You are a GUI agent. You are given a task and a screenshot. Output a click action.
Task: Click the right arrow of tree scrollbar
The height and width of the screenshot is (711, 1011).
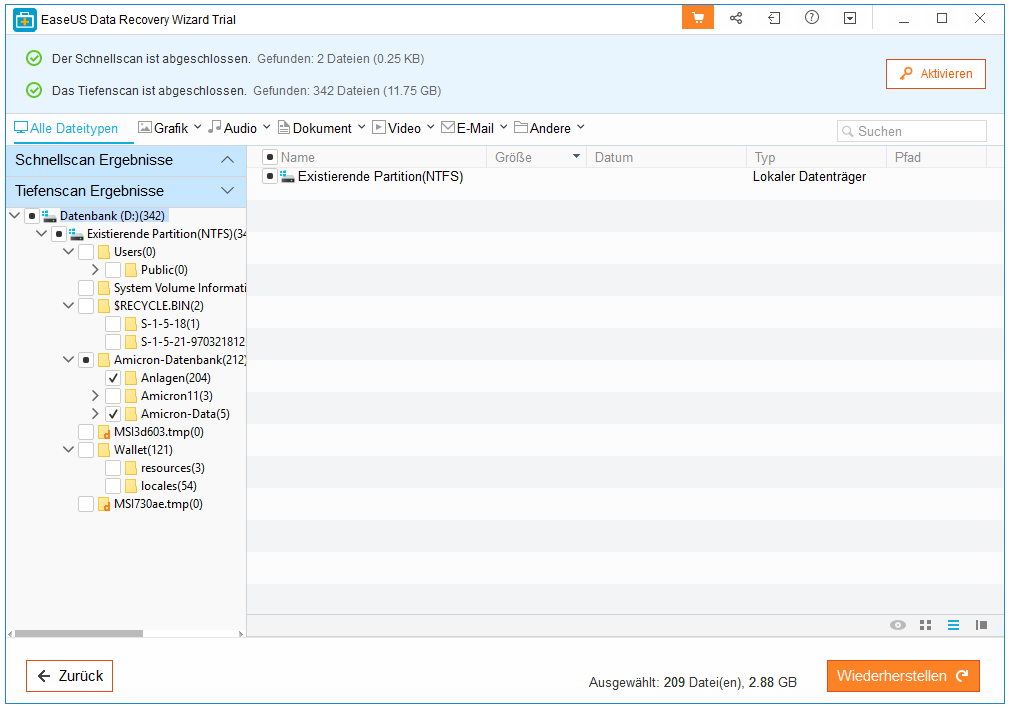point(241,634)
